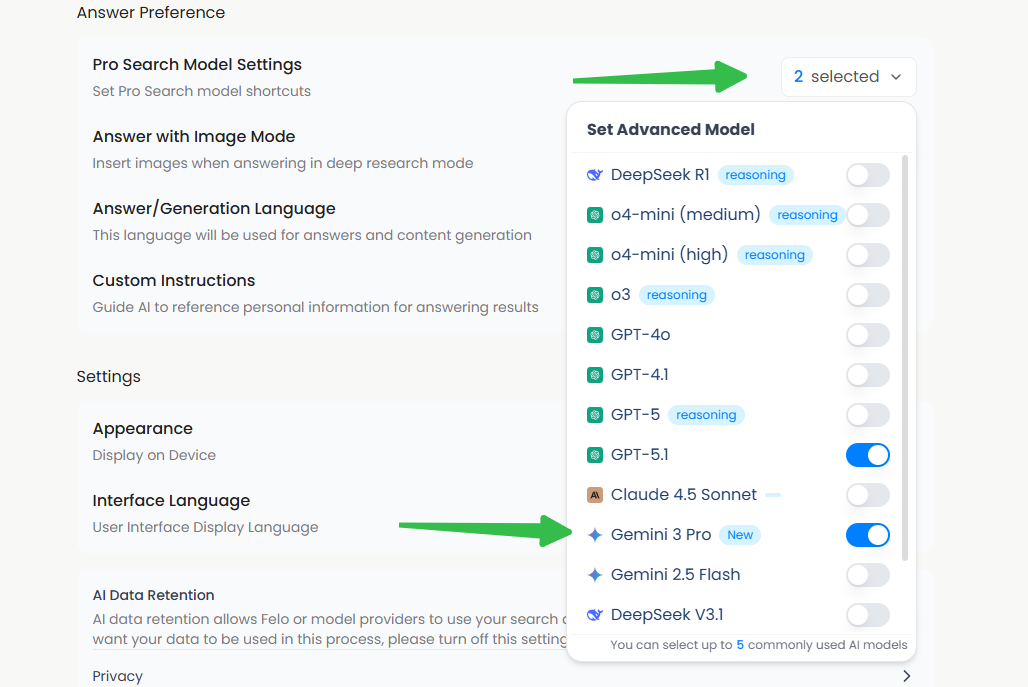1028x687 pixels.
Task: Click the model list scrollbar
Action: click(906, 357)
